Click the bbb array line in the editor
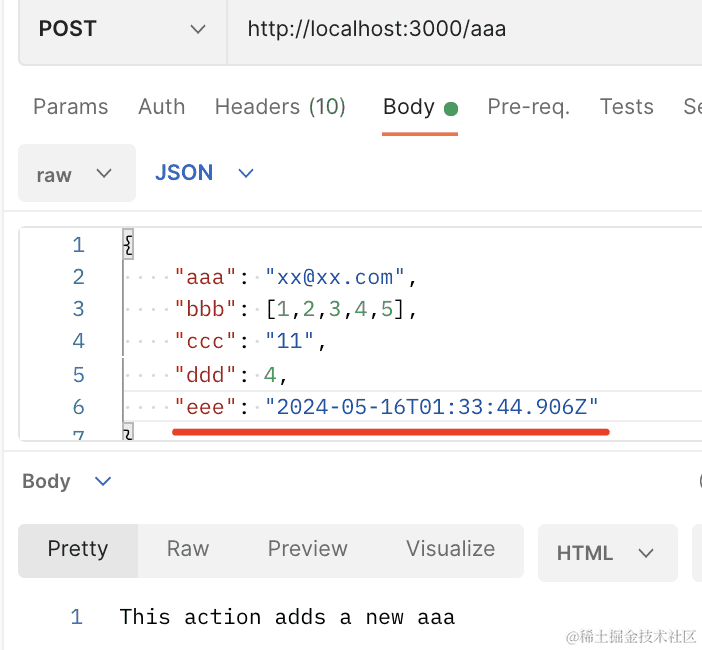 click(x=294, y=309)
